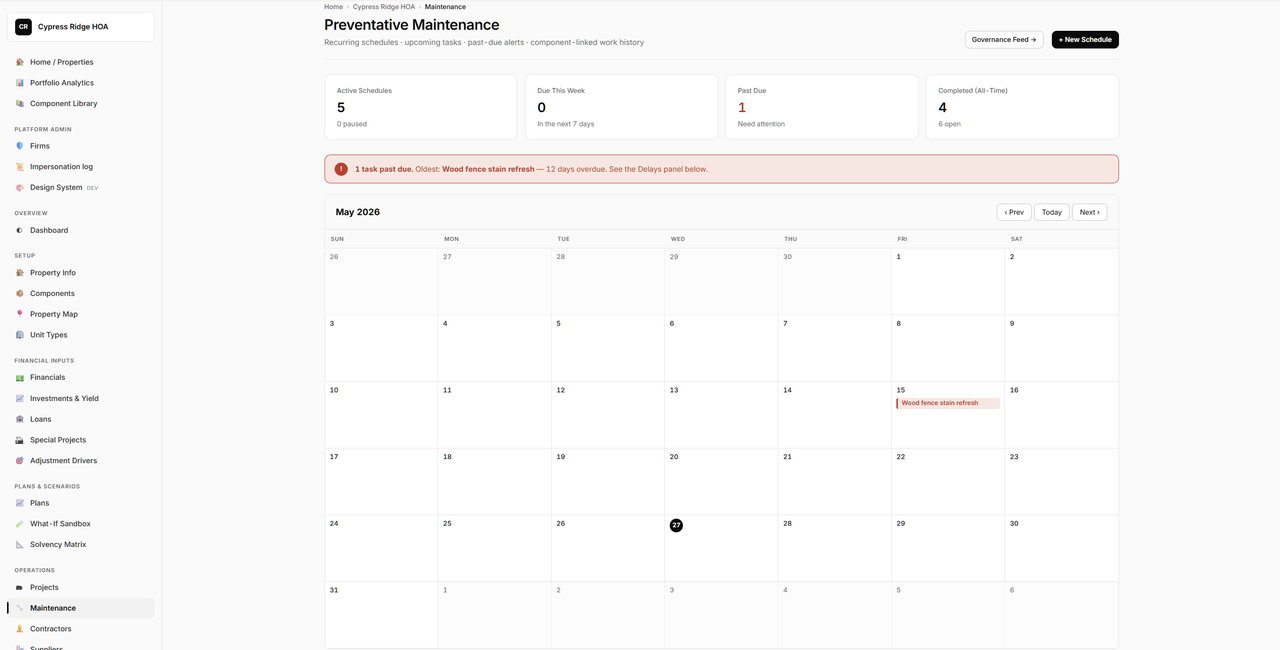Image resolution: width=1280 pixels, height=650 pixels.
Task: Select May 15 calendar cell date
Action: (x=901, y=390)
